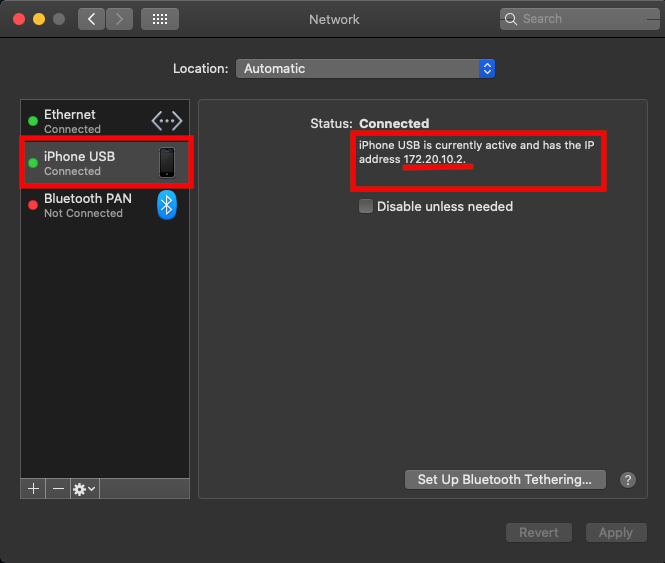Enable the Disable unless needed checkbox
Image resolution: width=665 pixels, height=563 pixels.
tap(366, 206)
